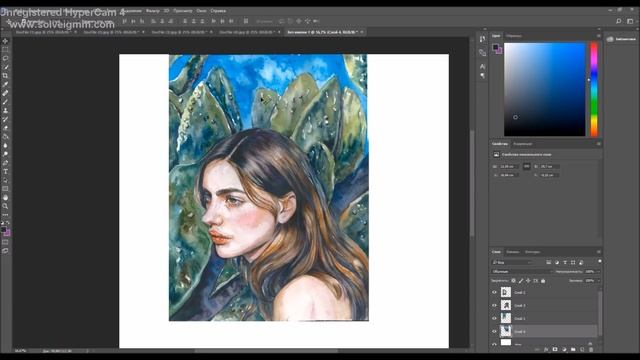
Task: Open the layer fill dropdown arrow
Action: click(598, 281)
